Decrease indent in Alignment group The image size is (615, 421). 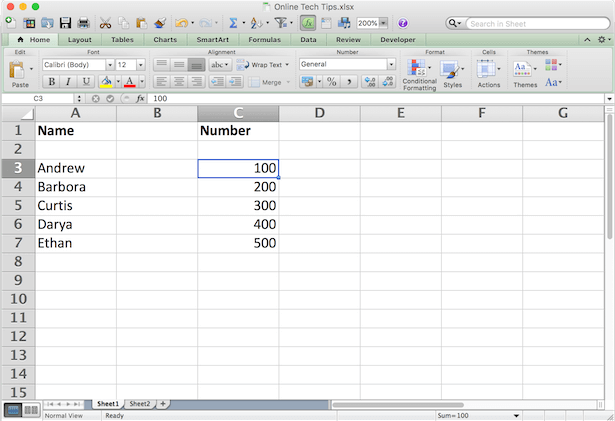pos(217,82)
